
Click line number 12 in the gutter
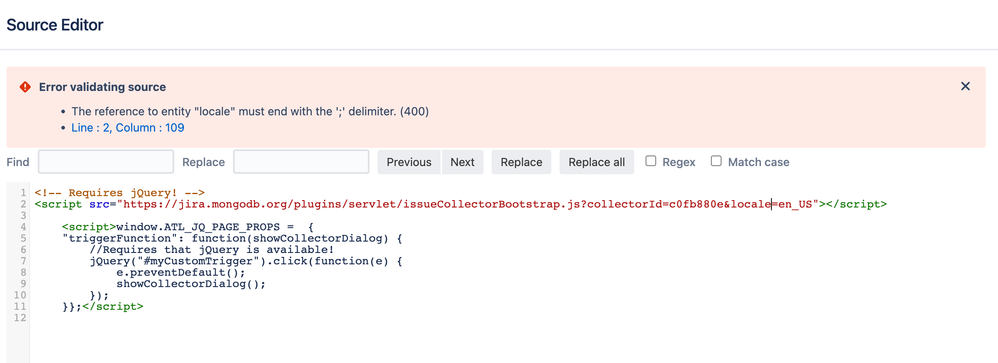coord(20,318)
